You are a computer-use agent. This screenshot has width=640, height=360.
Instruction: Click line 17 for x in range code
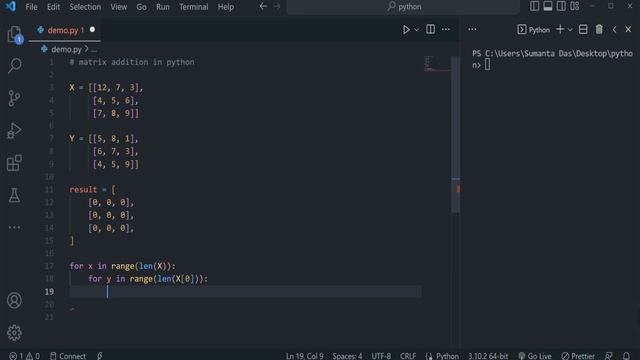pos(122,266)
